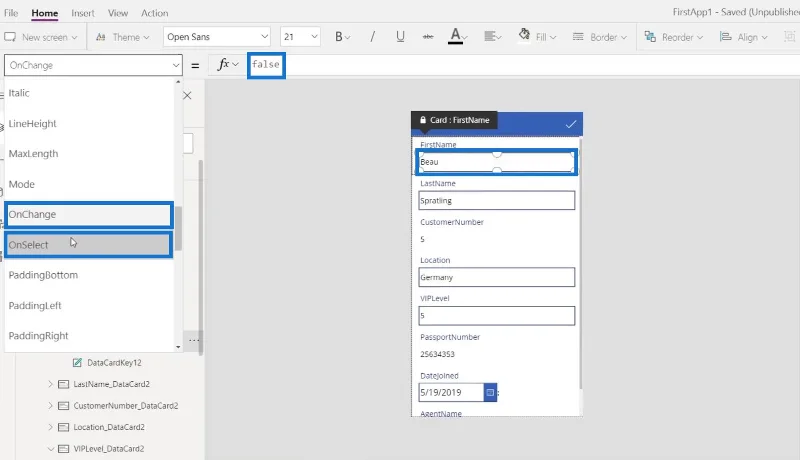Viewport: 800px width, 460px height.
Task: Open the fx formula function menu
Action: click(x=228, y=65)
